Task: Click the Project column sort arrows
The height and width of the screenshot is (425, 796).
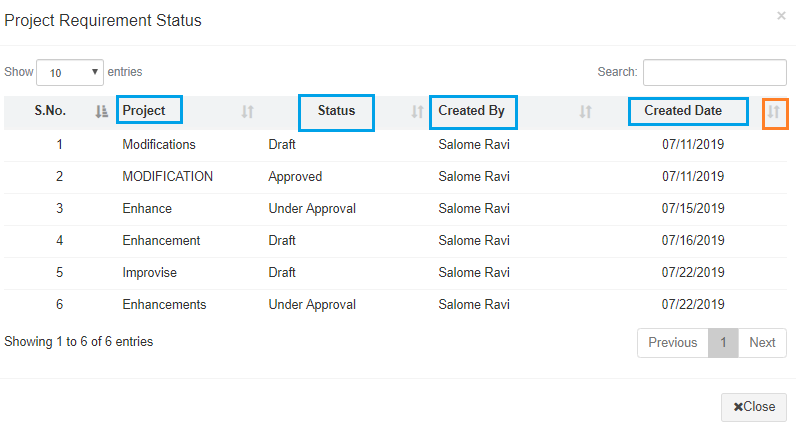Action: (x=247, y=112)
